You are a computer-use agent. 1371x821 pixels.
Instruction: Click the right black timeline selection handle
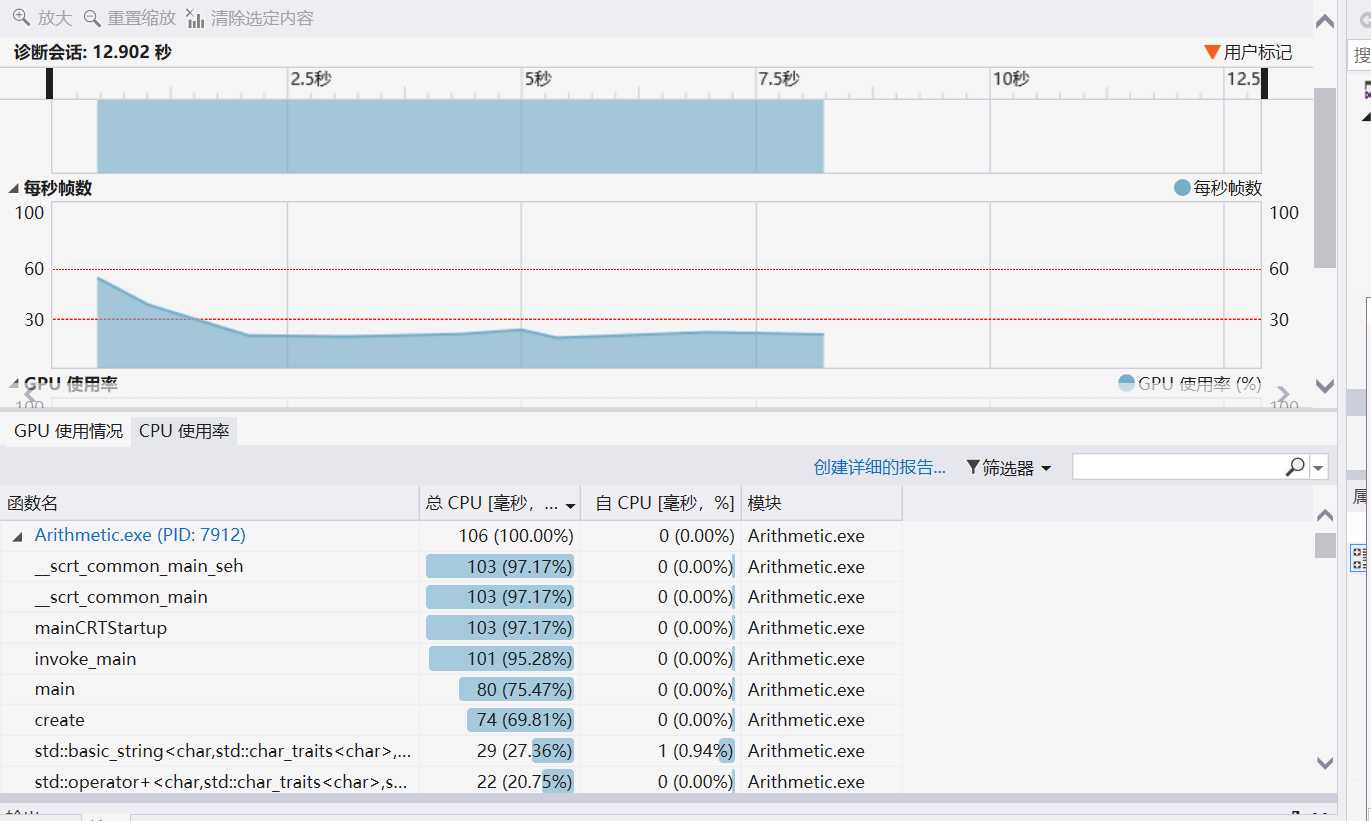(1264, 83)
